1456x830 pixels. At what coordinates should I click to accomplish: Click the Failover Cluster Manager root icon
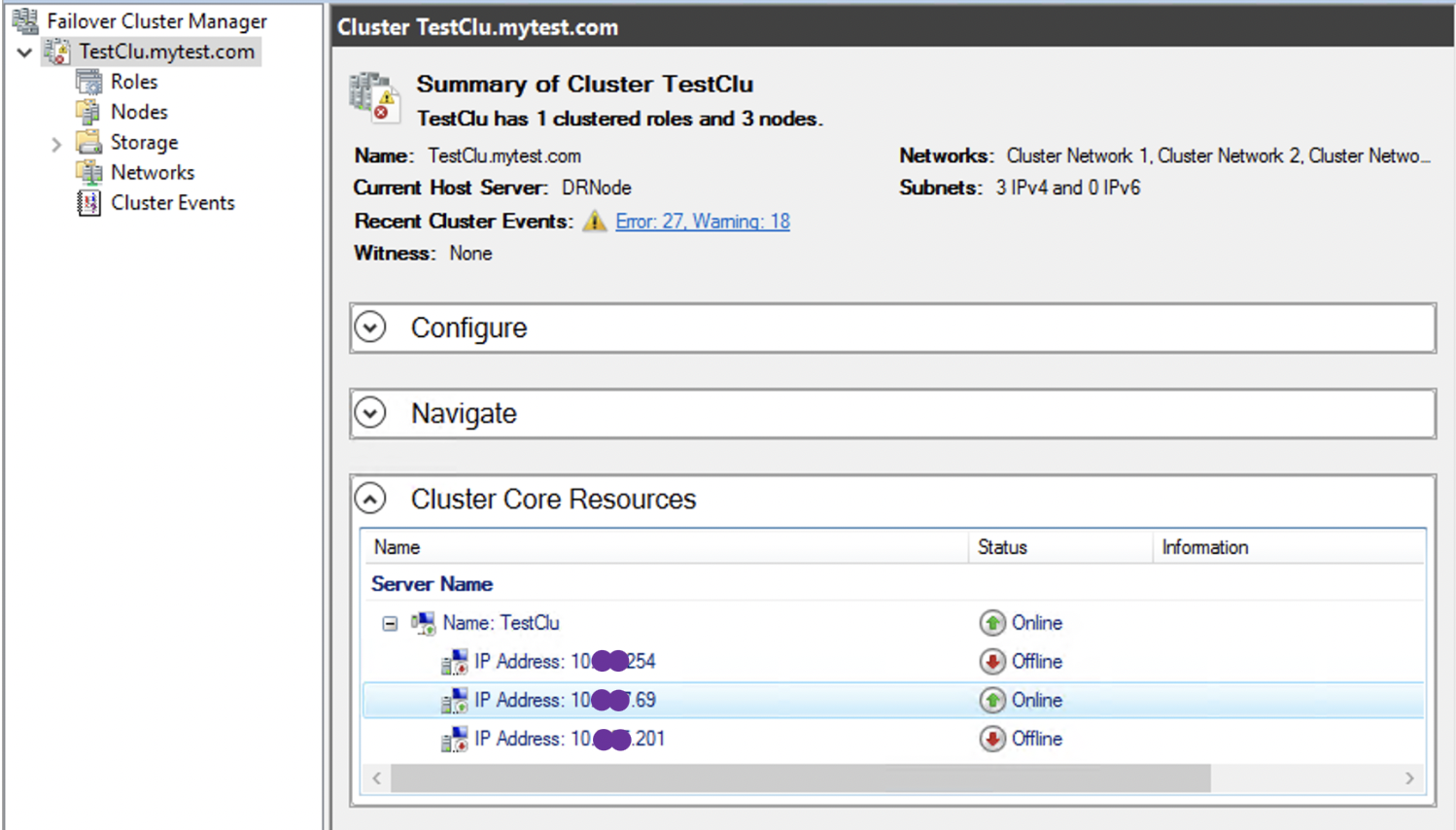coord(26,19)
